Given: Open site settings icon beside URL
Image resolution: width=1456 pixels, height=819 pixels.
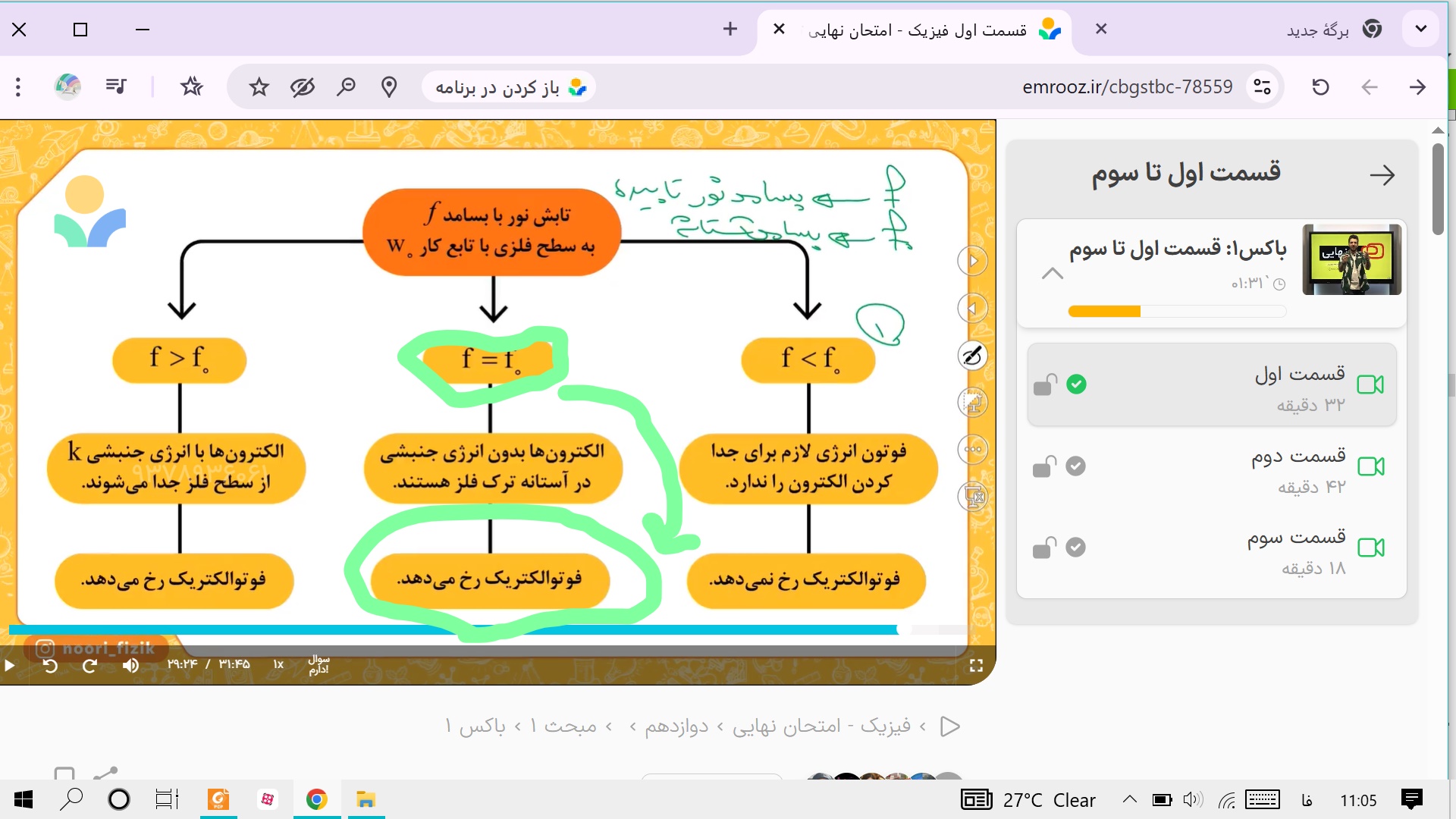Looking at the screenshot, I should tap(1262, 87).
